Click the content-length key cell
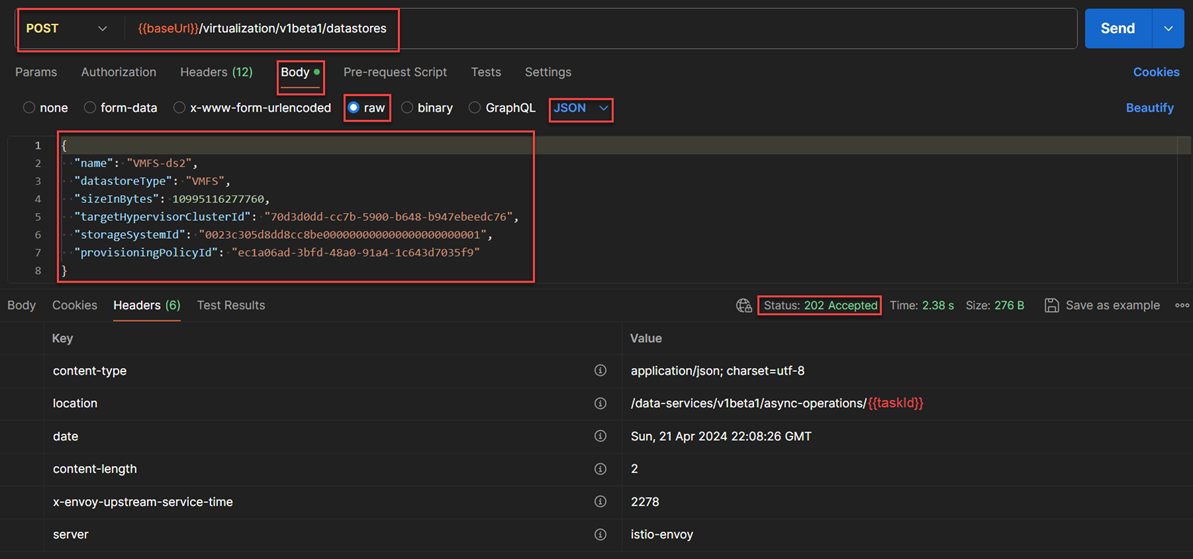 tap(95, 469)
